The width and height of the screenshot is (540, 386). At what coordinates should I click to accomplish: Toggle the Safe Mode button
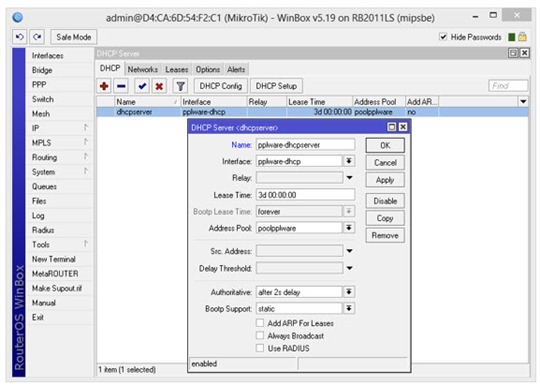click(x=74, y=37)
